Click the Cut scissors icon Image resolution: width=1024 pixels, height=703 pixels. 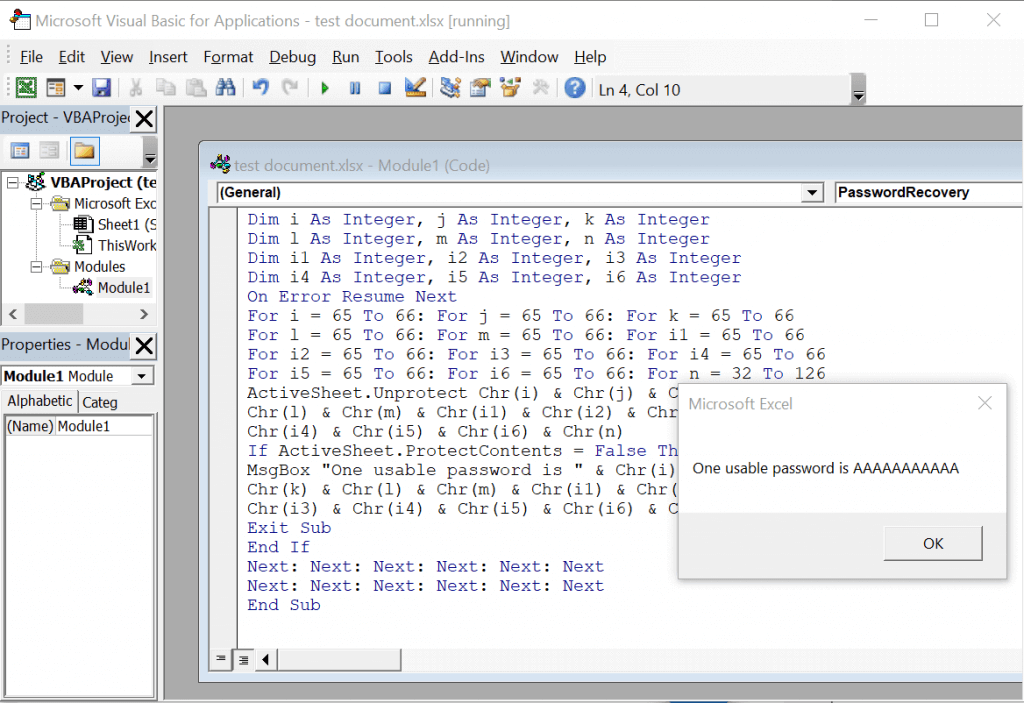[136, 88]
